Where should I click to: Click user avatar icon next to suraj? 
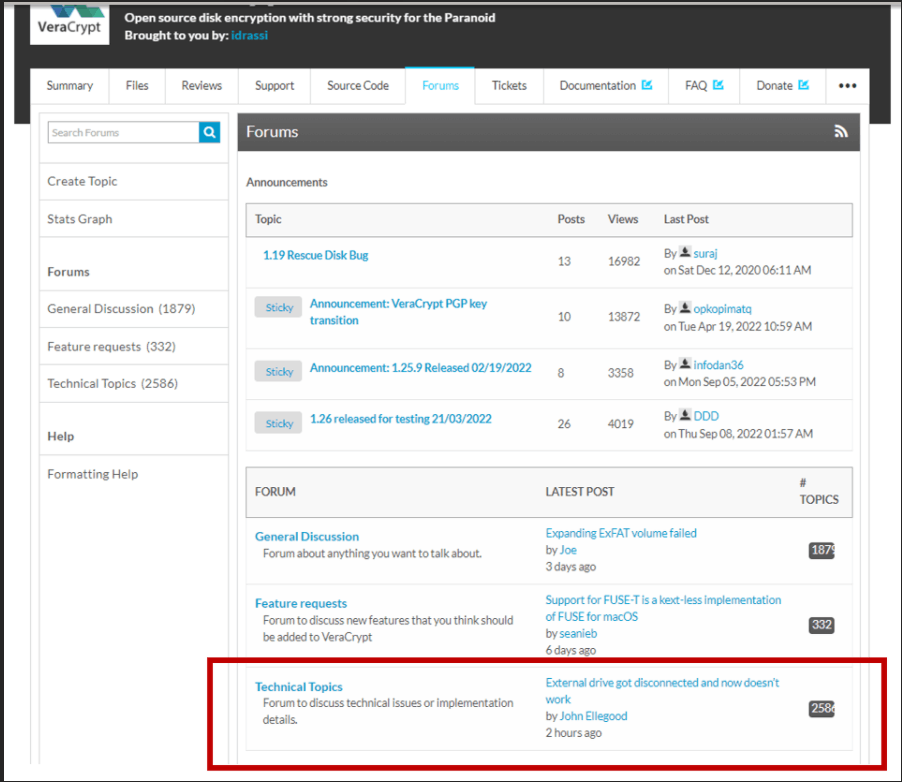[685, 252]
